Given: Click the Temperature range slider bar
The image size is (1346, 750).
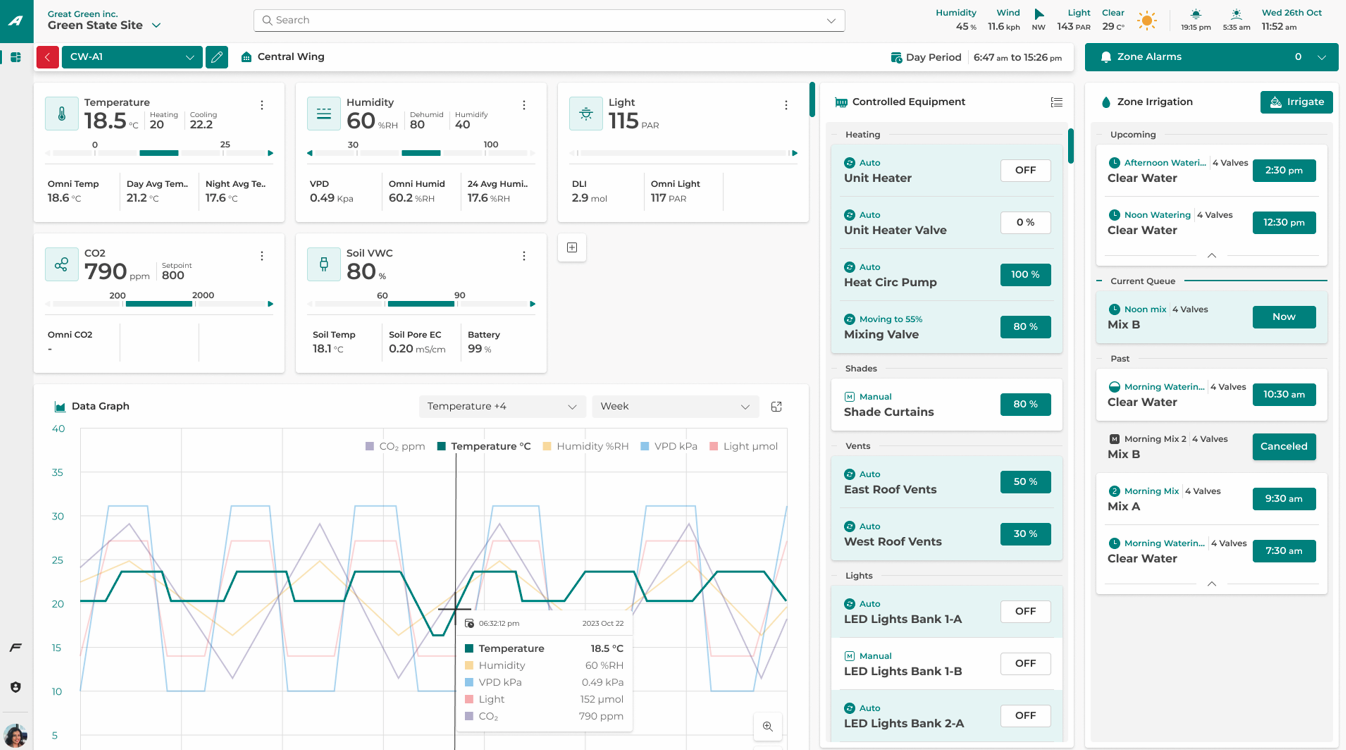Looking at the screenshot, I should click(x=160, y=153).
